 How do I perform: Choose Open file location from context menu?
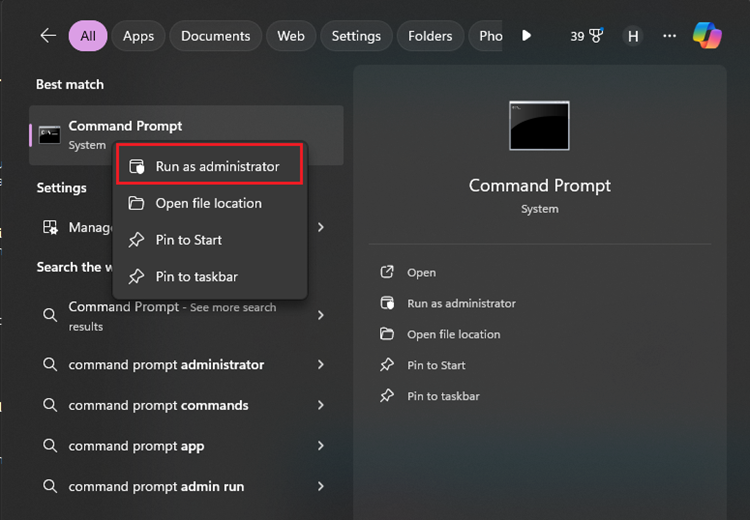(208, 203)
